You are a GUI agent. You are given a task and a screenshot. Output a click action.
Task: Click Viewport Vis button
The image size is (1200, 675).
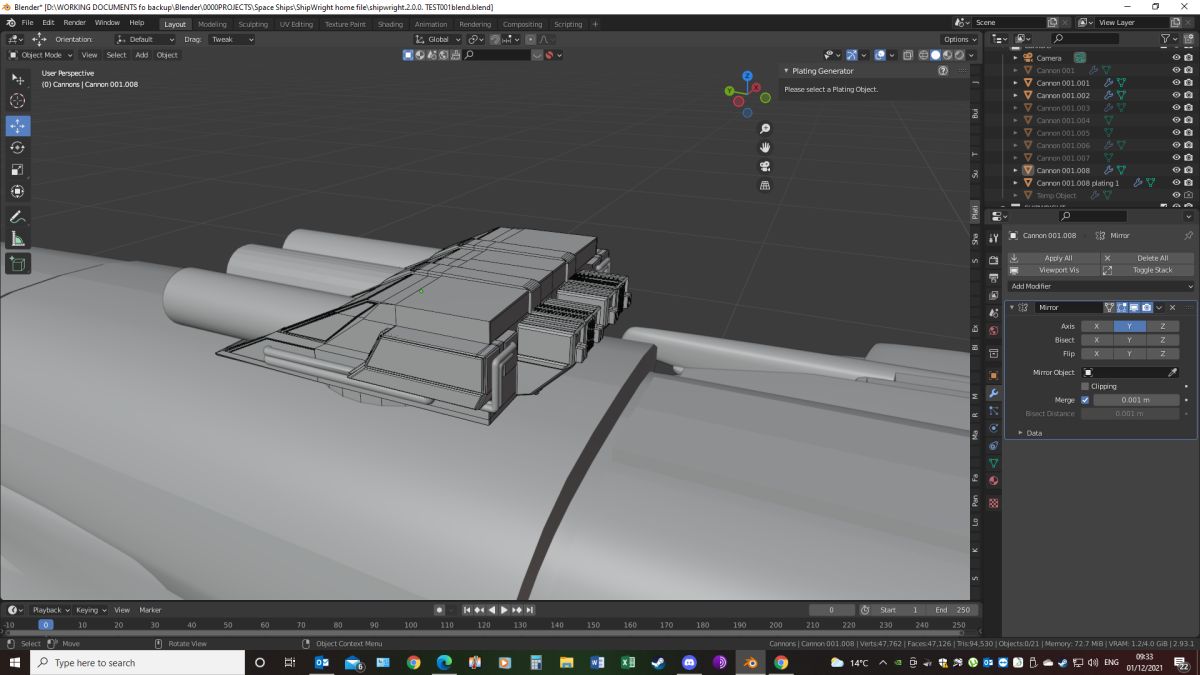[1054, 270]
